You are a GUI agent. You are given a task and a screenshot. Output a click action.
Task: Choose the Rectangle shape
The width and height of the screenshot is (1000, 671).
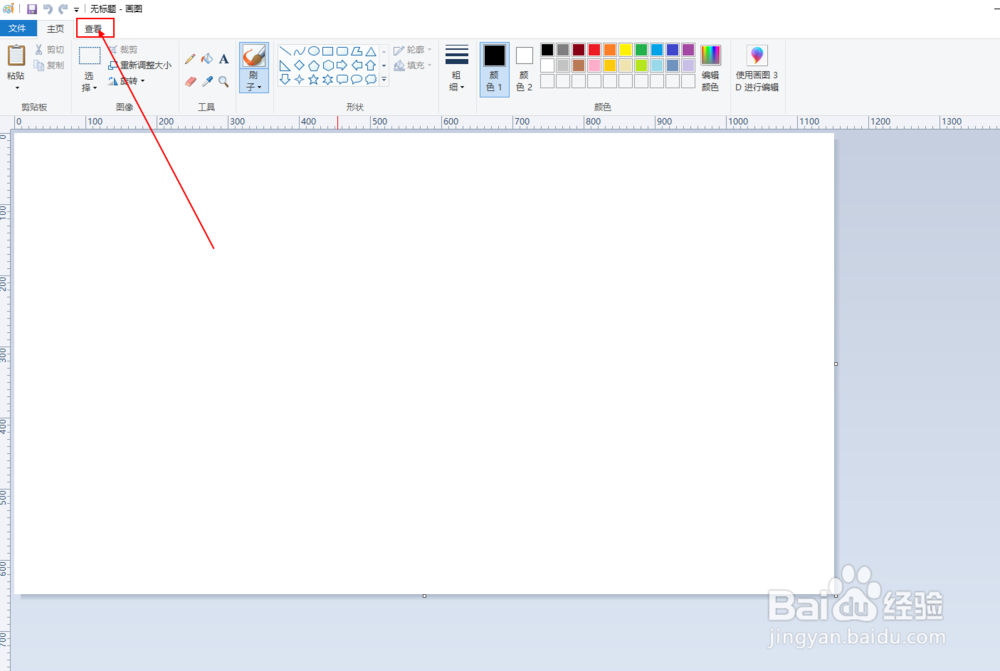coord(328,51)
